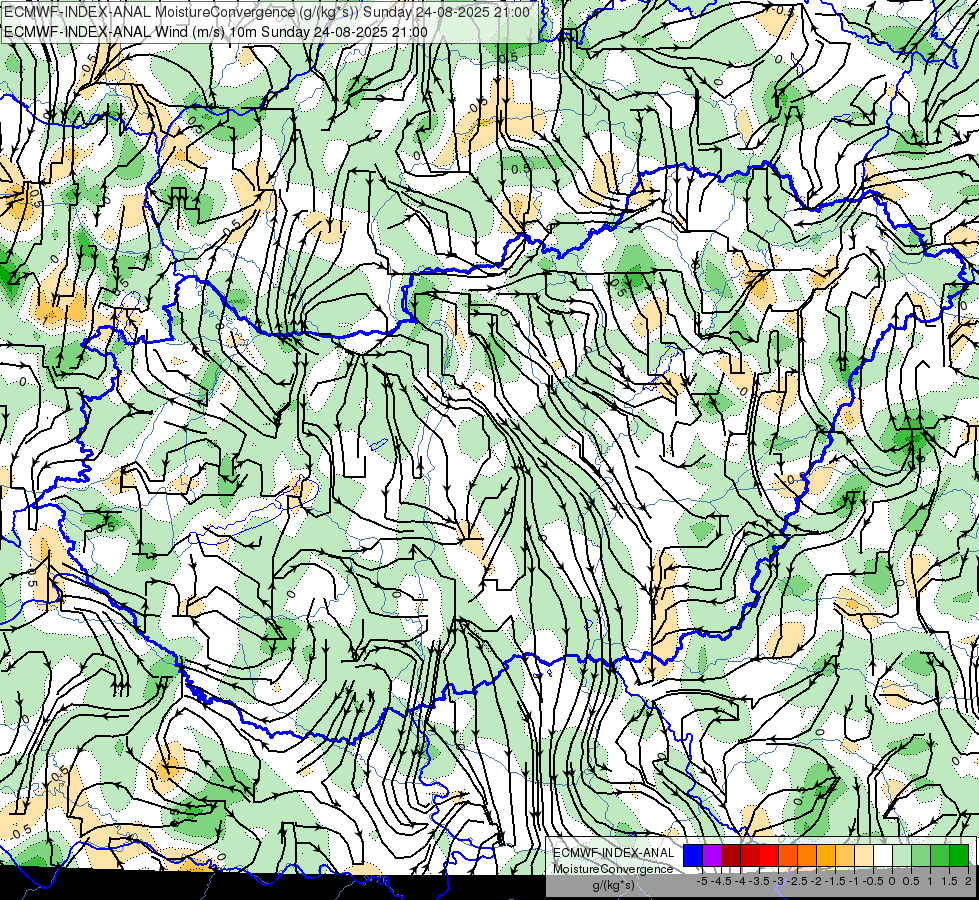Click the '-5' tick label on legend scale

coord(702,881)
